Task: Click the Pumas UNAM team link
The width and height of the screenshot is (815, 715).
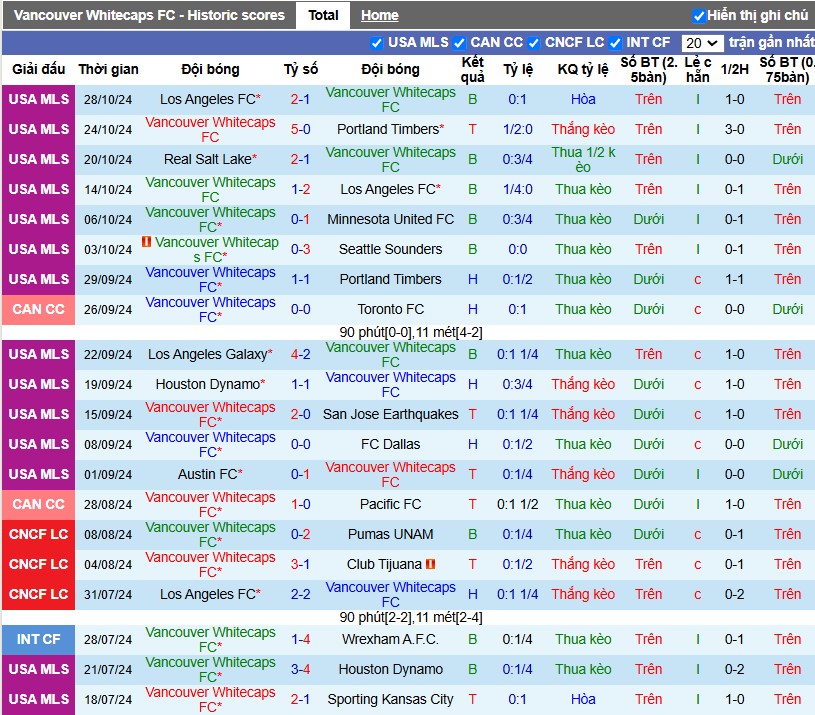Action: click(x=390, y=534)
